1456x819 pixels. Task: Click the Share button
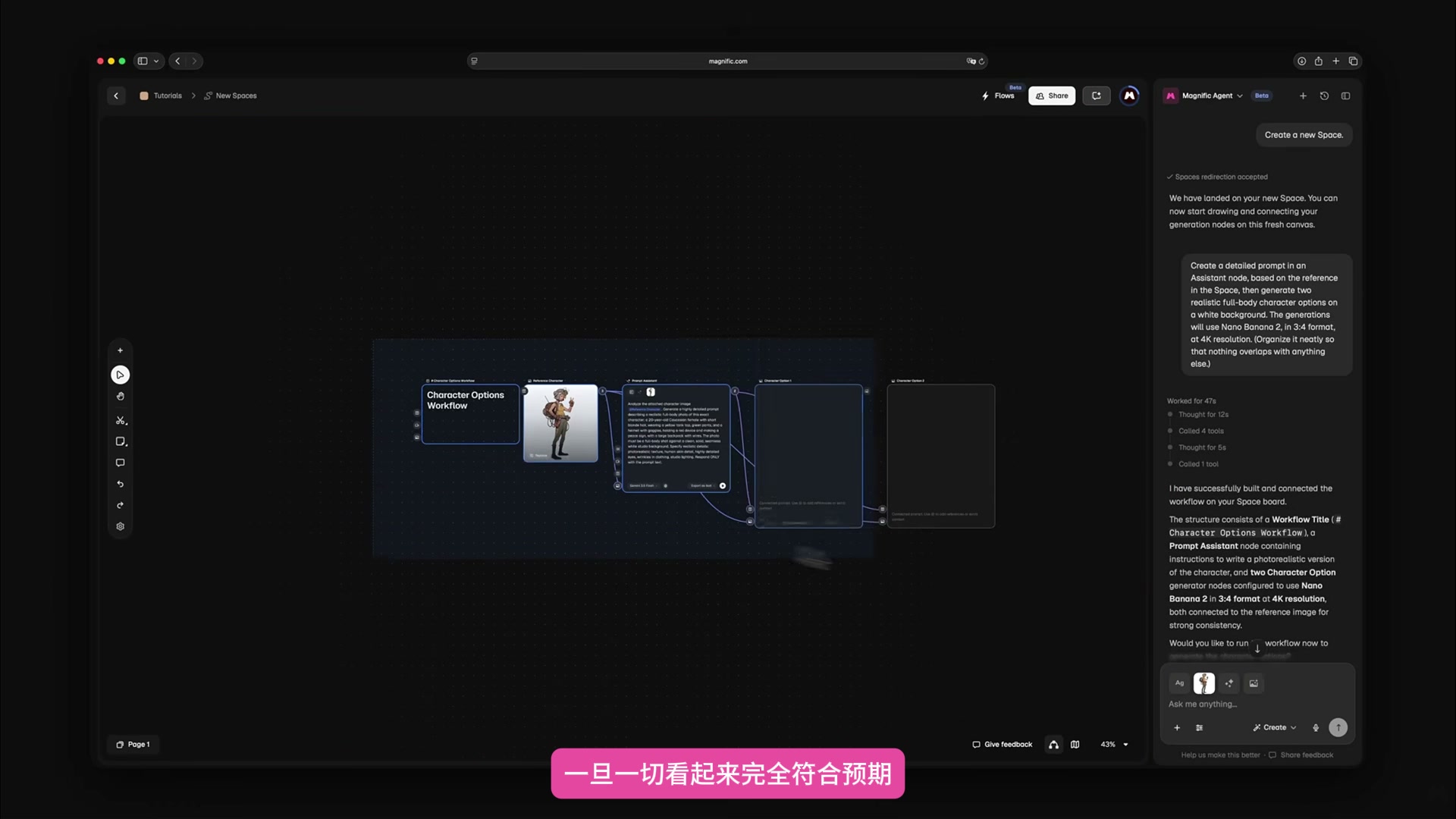(1052, 96)
